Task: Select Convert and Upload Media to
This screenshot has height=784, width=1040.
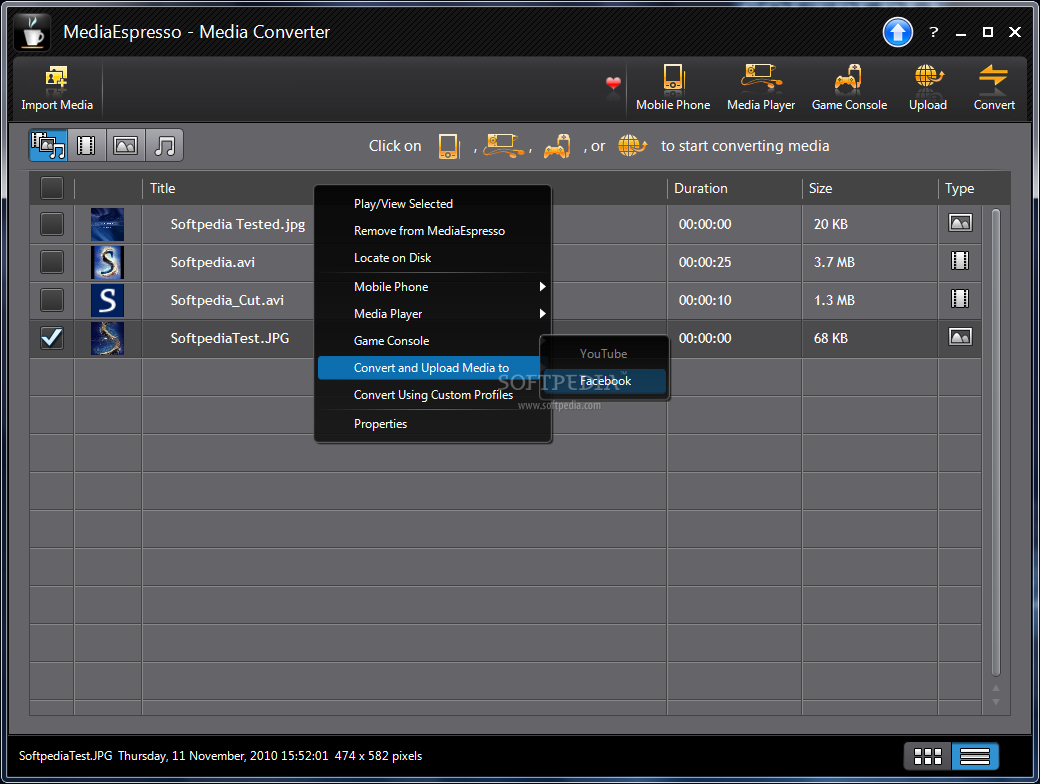Action: coord(430,367)
